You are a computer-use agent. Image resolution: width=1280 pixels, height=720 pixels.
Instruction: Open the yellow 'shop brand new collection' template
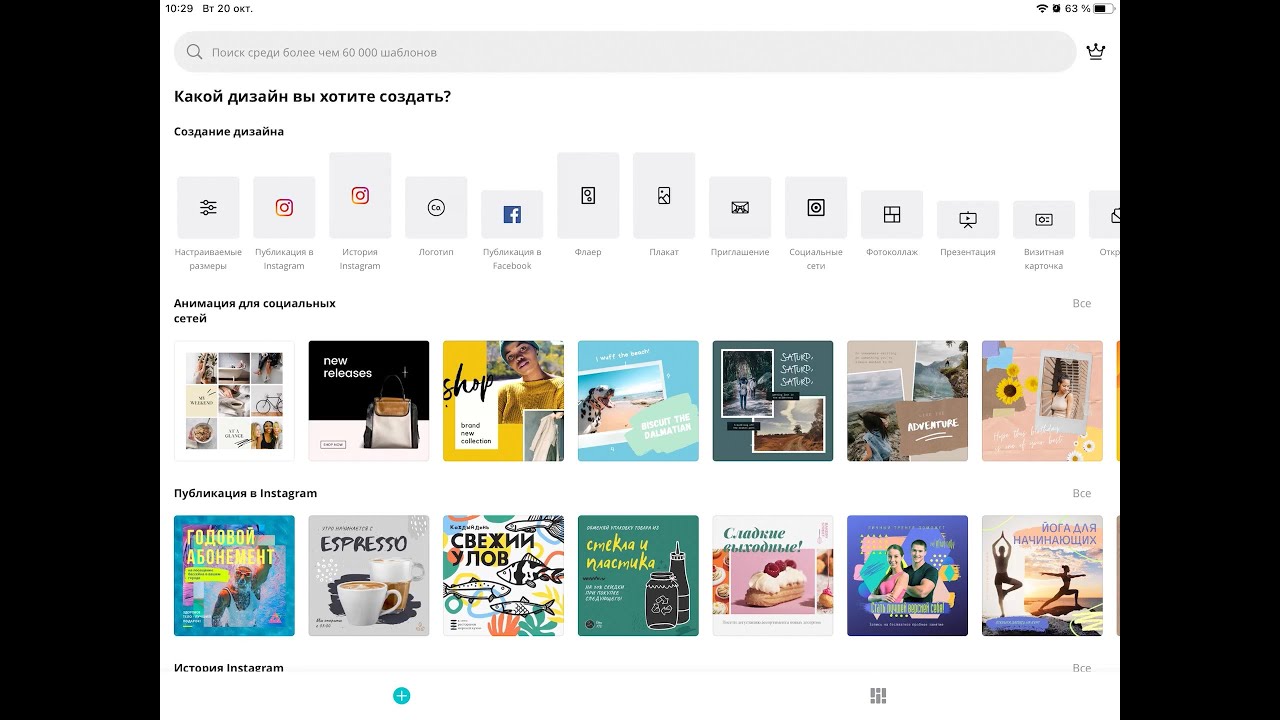tap(503, 401)
